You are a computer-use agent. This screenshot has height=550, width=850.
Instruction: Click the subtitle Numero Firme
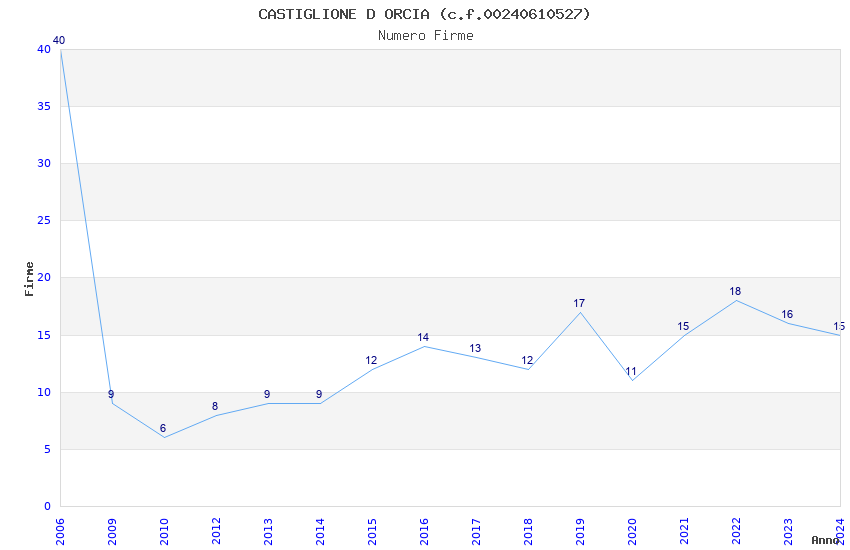point(426,36)
